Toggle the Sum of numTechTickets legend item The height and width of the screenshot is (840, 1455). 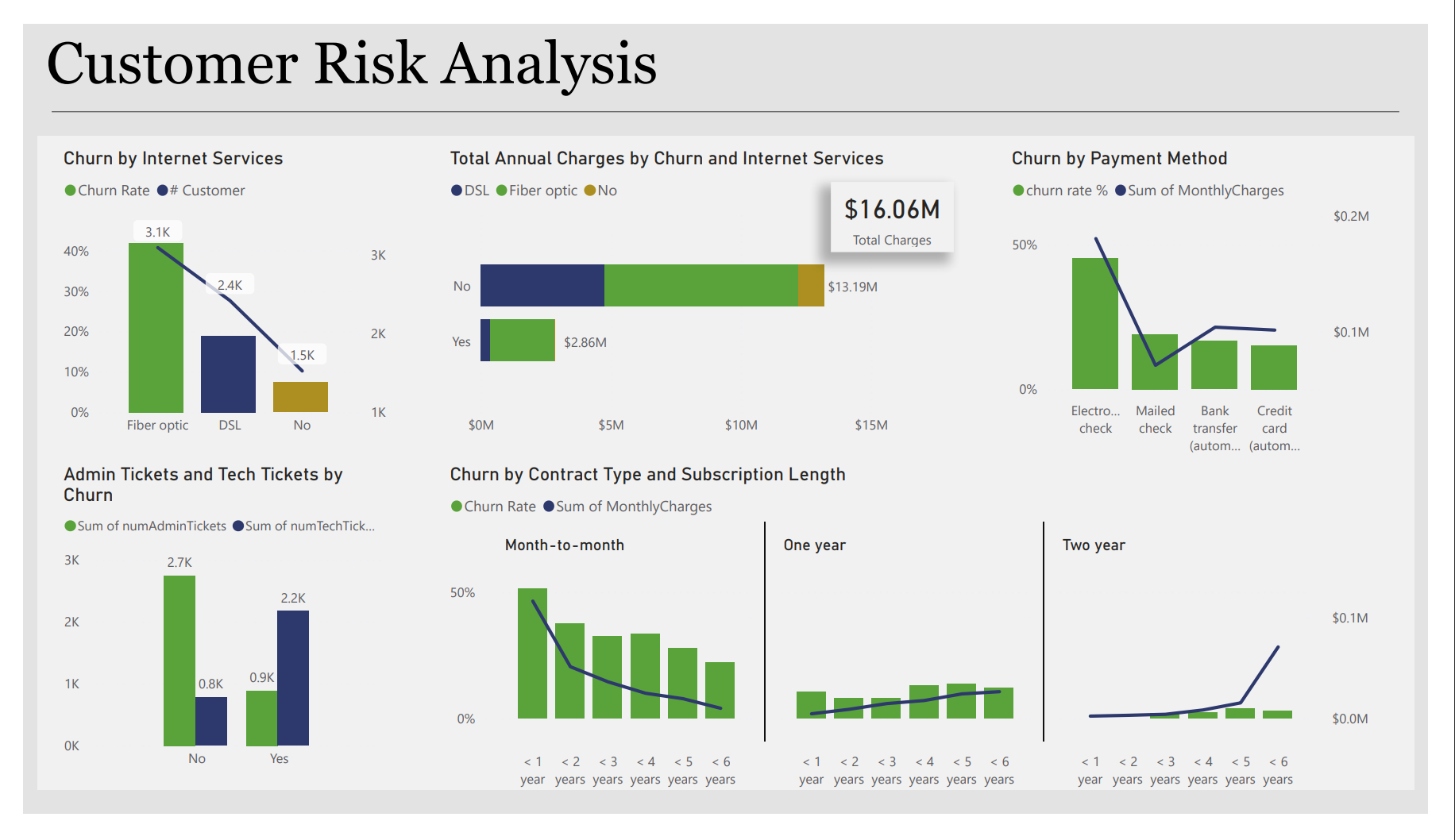[238, 526]
